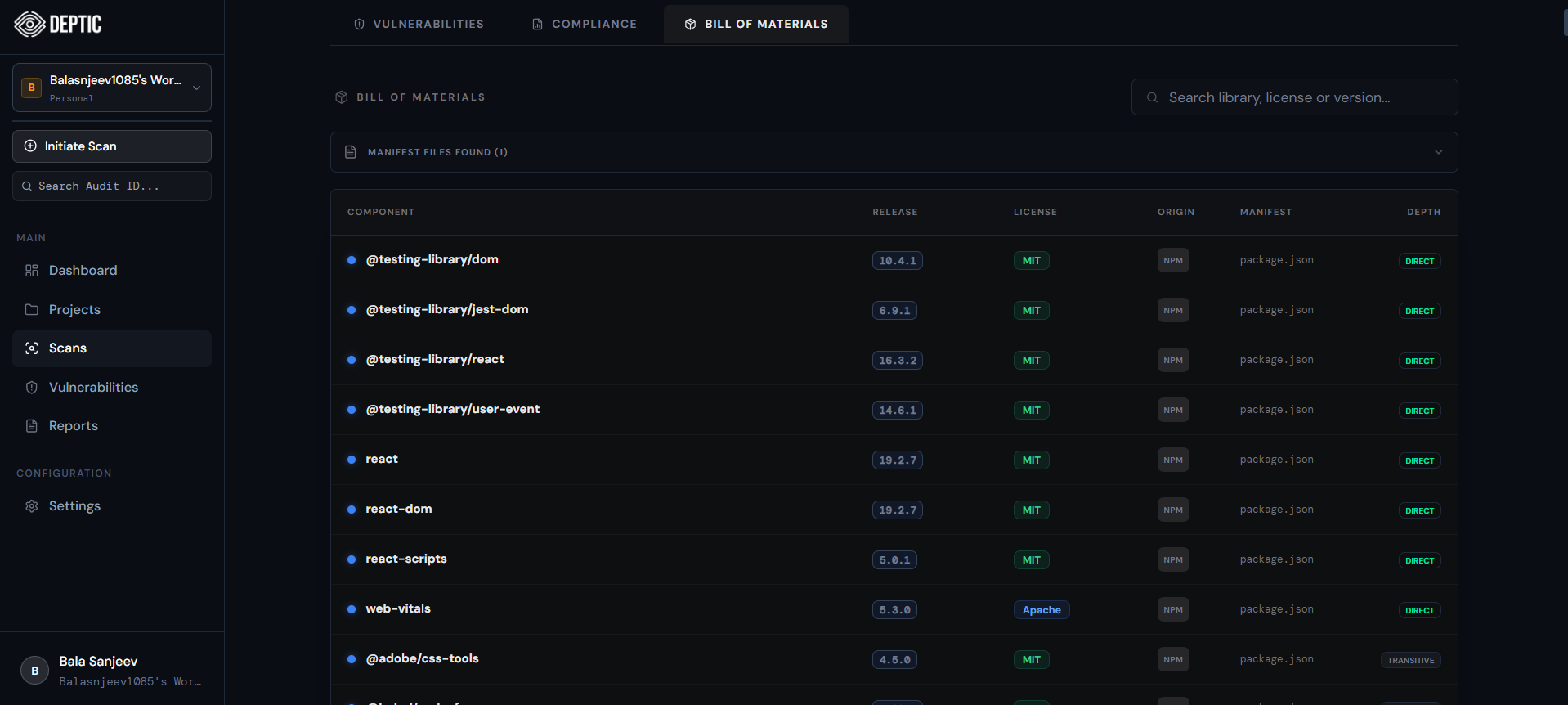The height and width of the screenshot is (705, 1568).
Task: Click NPM badge for @testing-library/dom
Action: [1173, 261]
